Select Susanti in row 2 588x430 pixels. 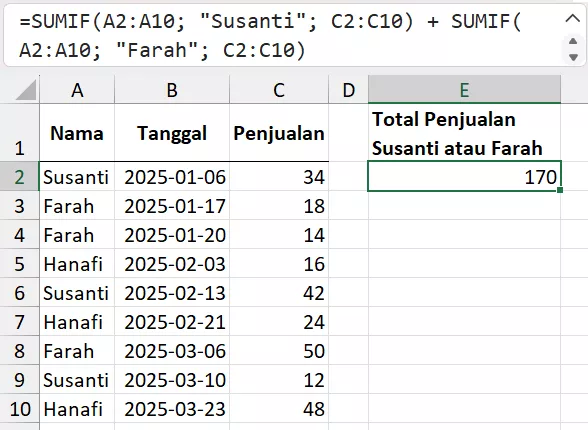[x=77, y=176]
